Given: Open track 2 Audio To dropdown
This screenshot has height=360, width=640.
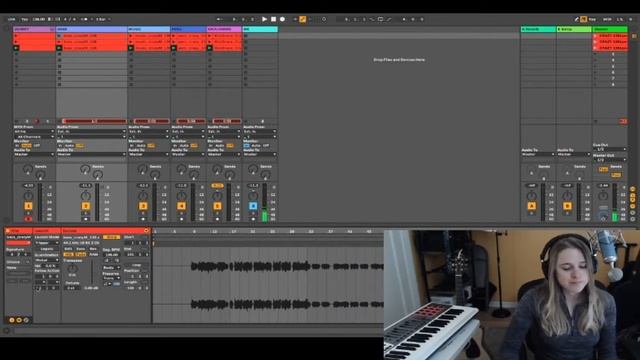Looking at the screenshot, I should [91, 154].
